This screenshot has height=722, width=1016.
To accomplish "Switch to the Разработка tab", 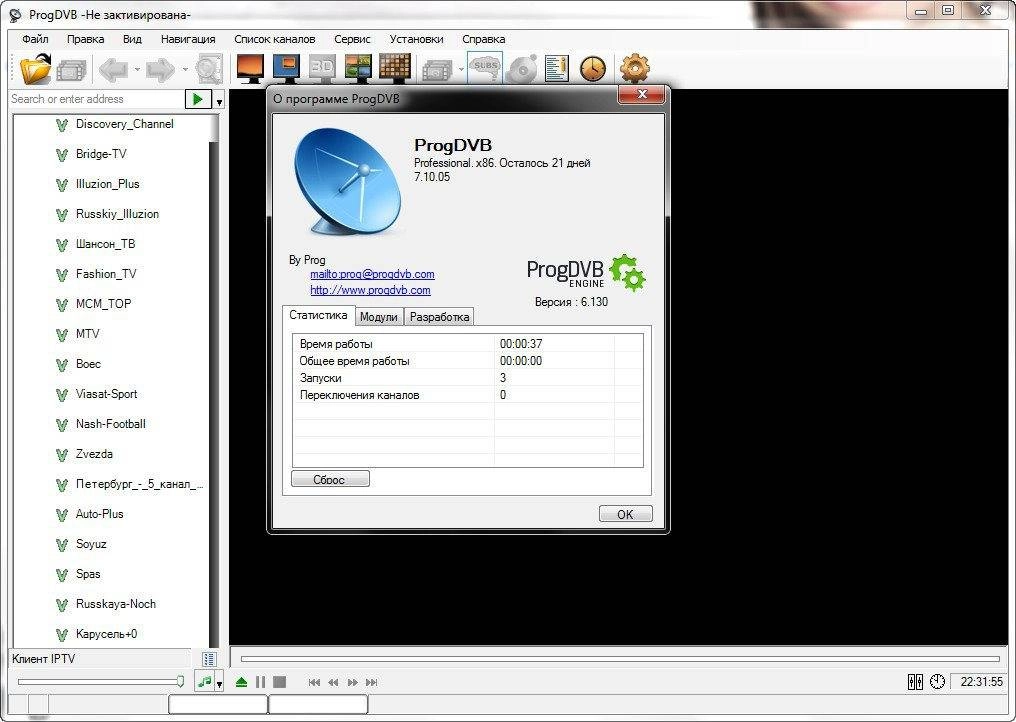I will pos(439,317).
